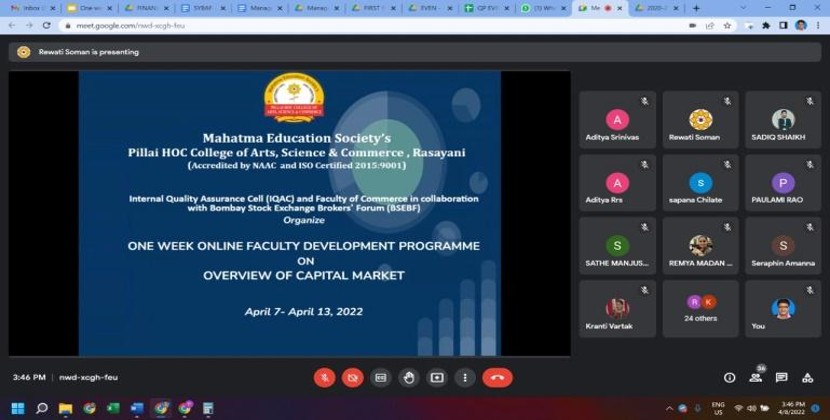Screen dimensions: 830x420
Task: Open the chat panel icon
Action: click(781, 377)
